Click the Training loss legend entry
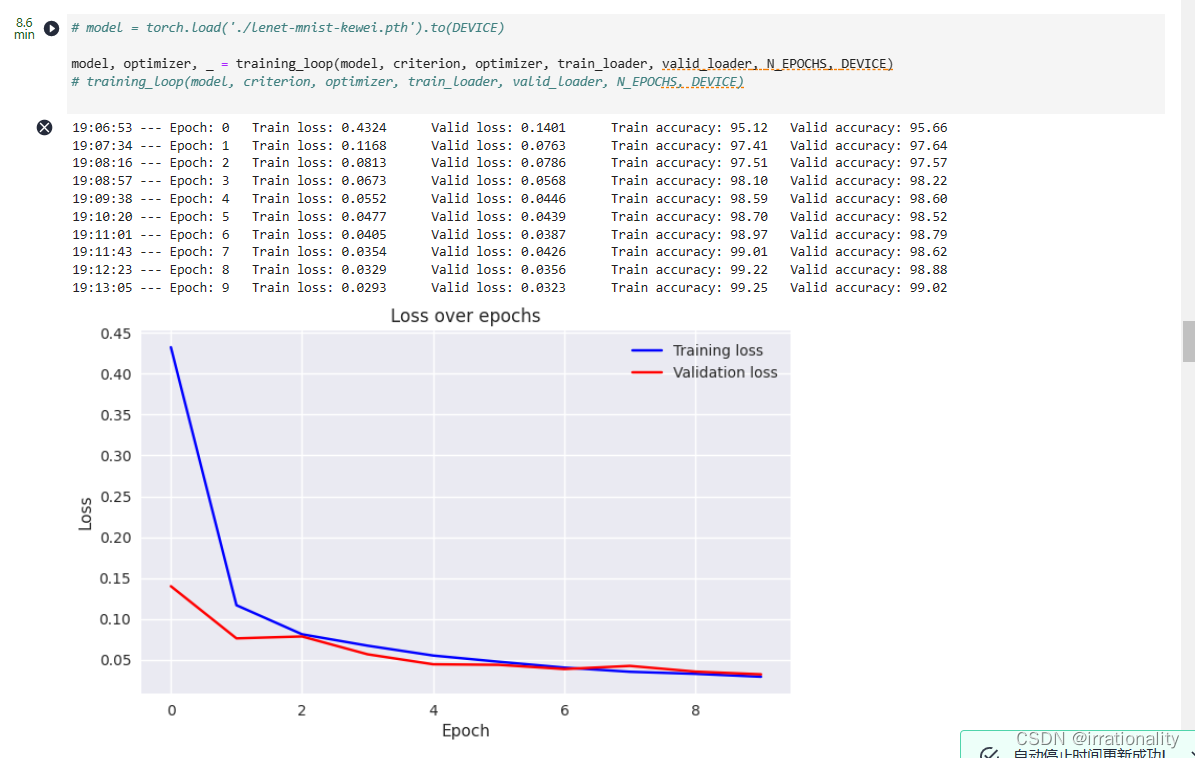This screenshot has height=758, width=1195. tap(697, 350)
